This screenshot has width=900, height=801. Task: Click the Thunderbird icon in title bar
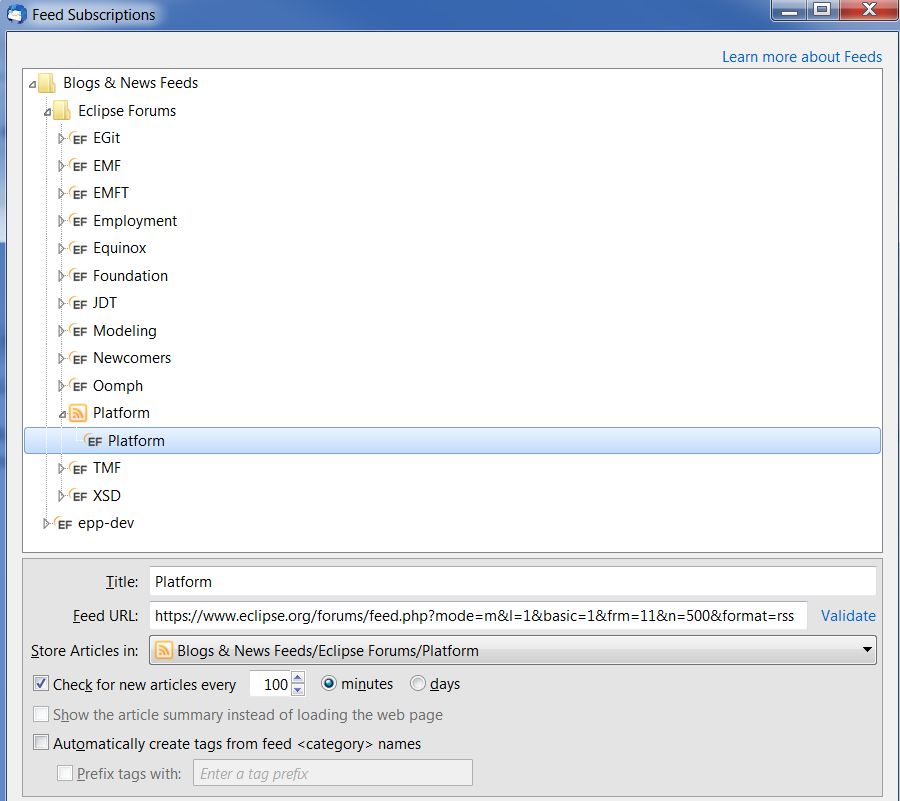coord(17,14)
